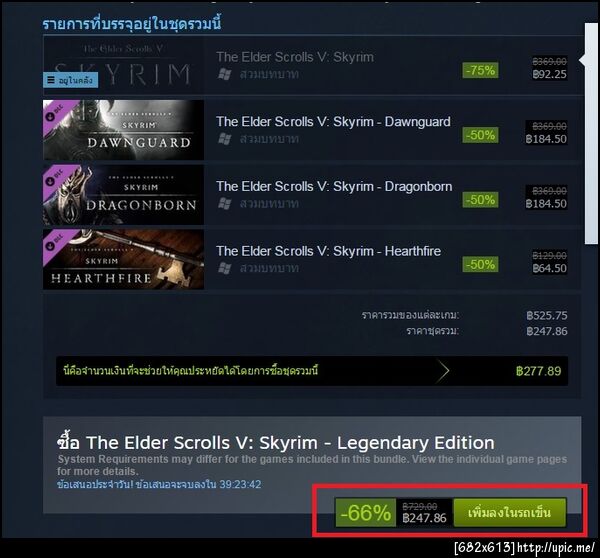Image resolution: width=600 pixels, height=558 pixels.
Task: Click the blue in-library tag on Skyrim
Action: click(70, 80)
